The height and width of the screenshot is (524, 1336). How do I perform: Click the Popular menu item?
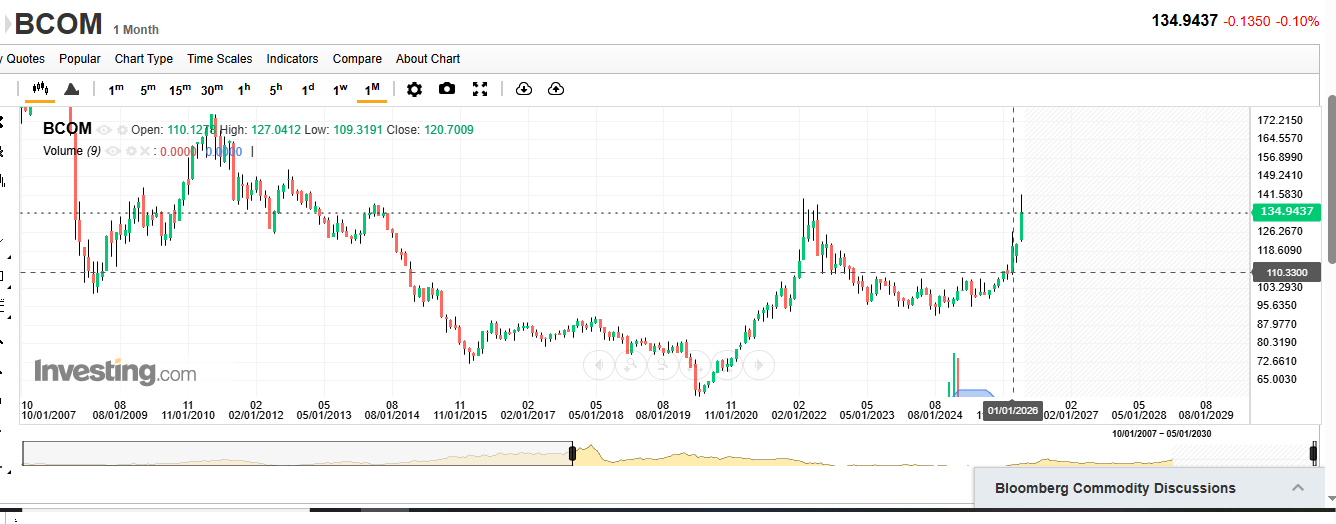click(x=79, y=59)
